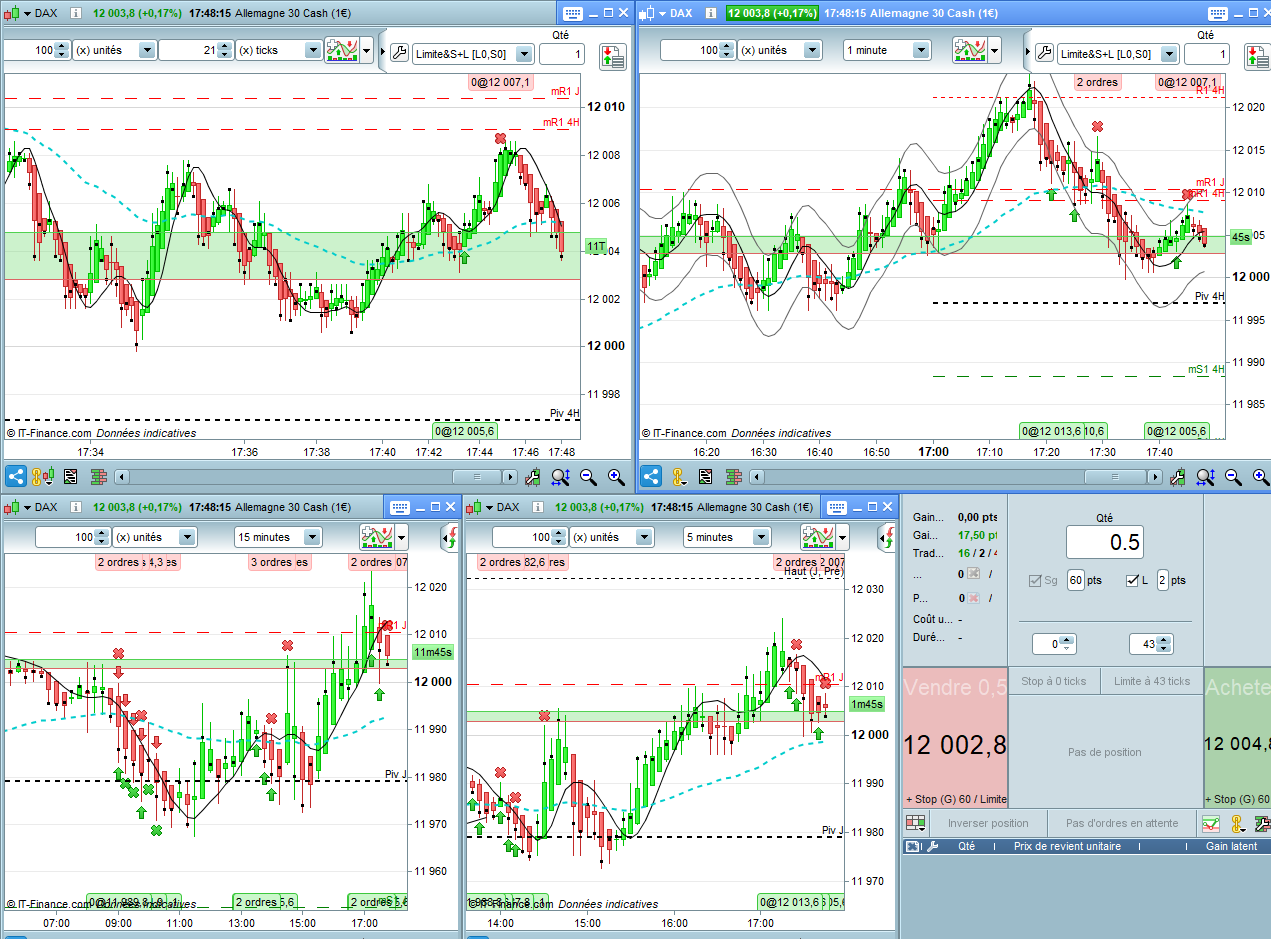Click order ticket icon in 1 minute chart toolbar
This screenshot has height=939, width=1271.
click(1257, 55)
